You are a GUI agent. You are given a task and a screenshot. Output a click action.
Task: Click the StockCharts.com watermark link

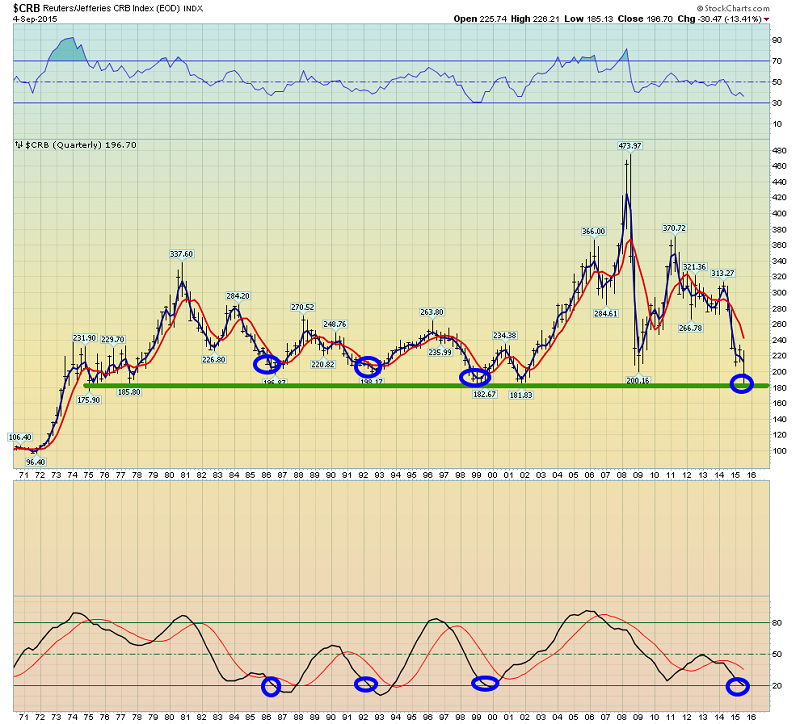[733, 8]
